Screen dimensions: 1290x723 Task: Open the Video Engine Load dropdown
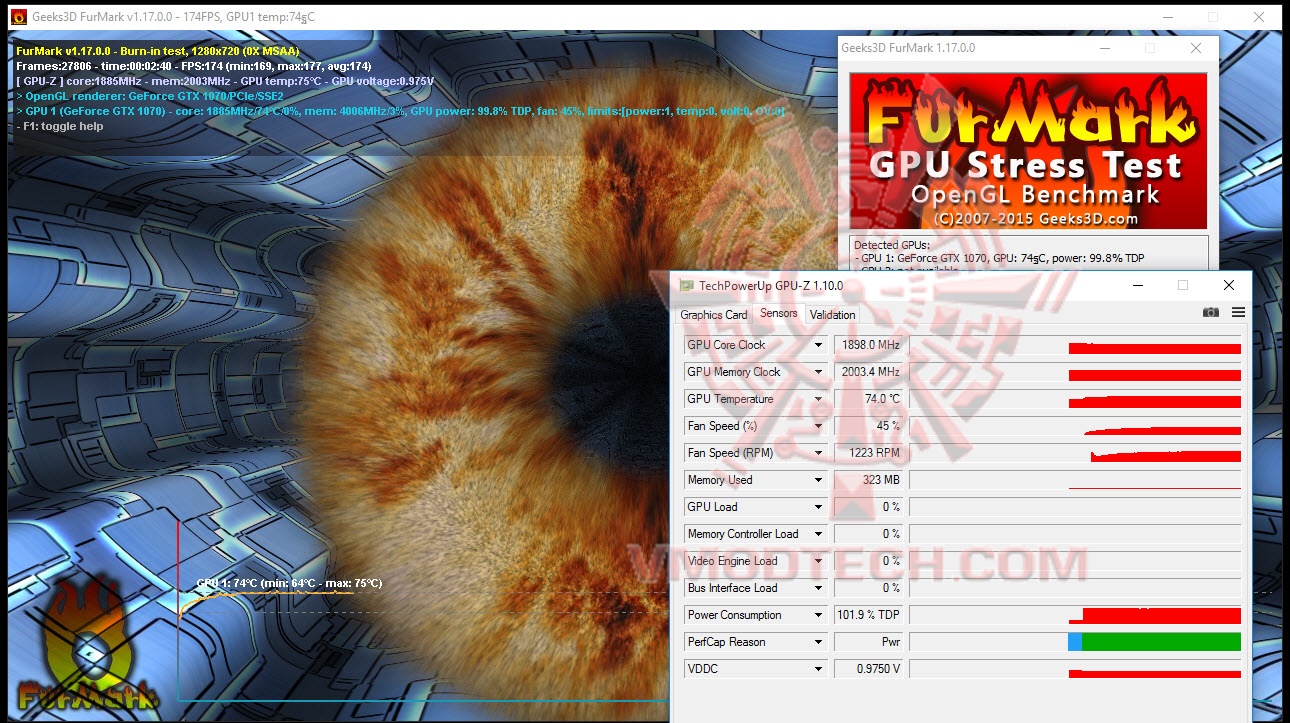click(x=818, y=561)
